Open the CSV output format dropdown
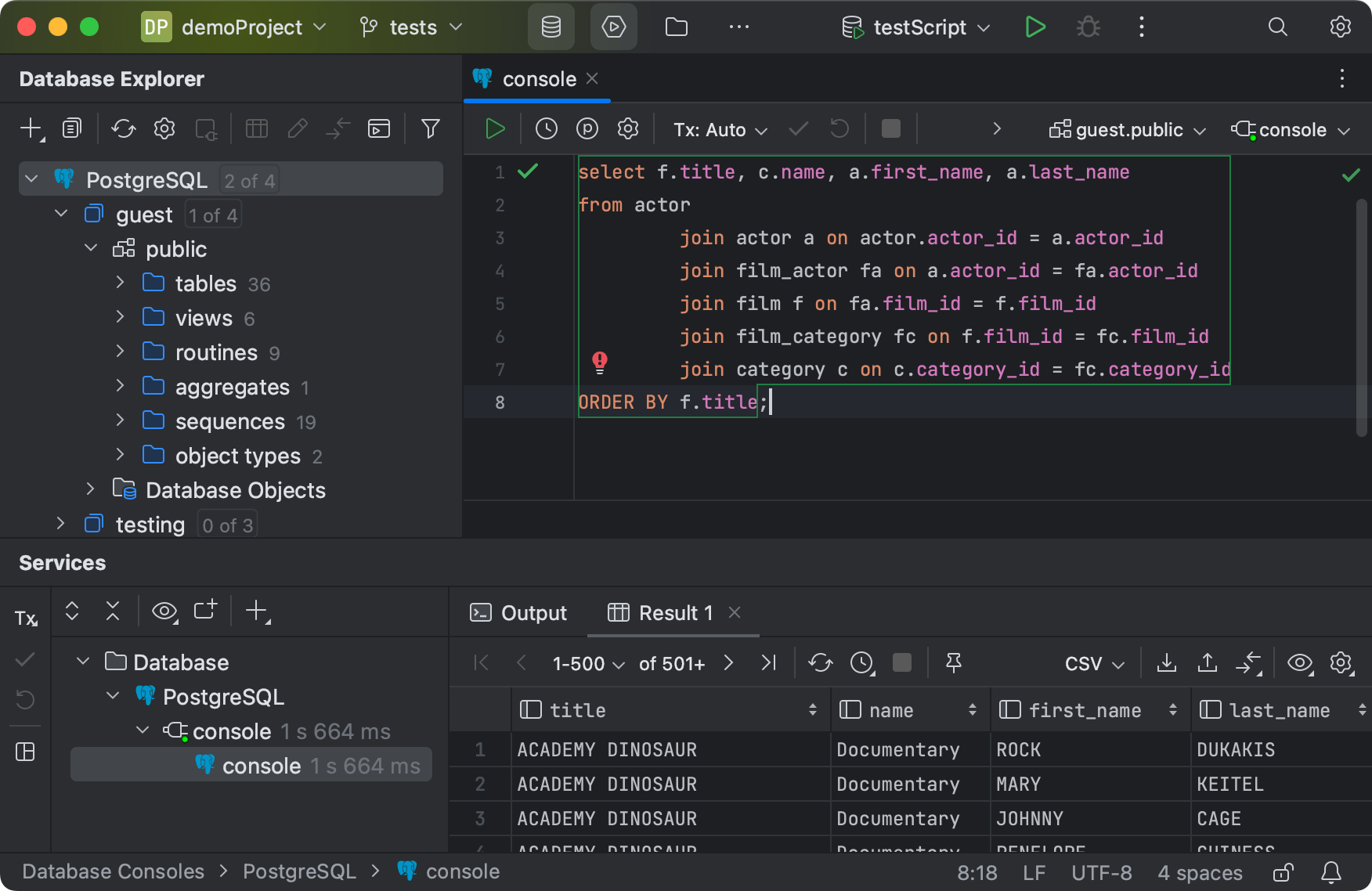1372x891 pixels. click(1092, 662)
